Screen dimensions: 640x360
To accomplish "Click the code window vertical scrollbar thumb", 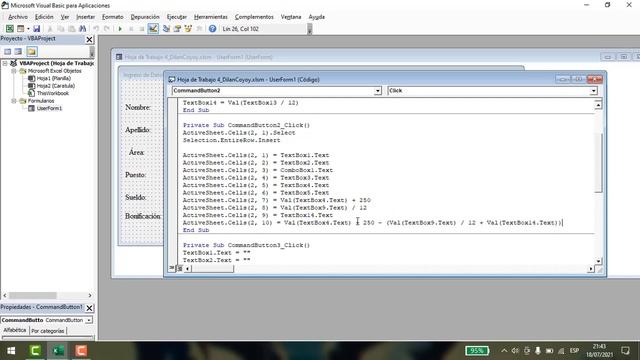I will (598, 162).
